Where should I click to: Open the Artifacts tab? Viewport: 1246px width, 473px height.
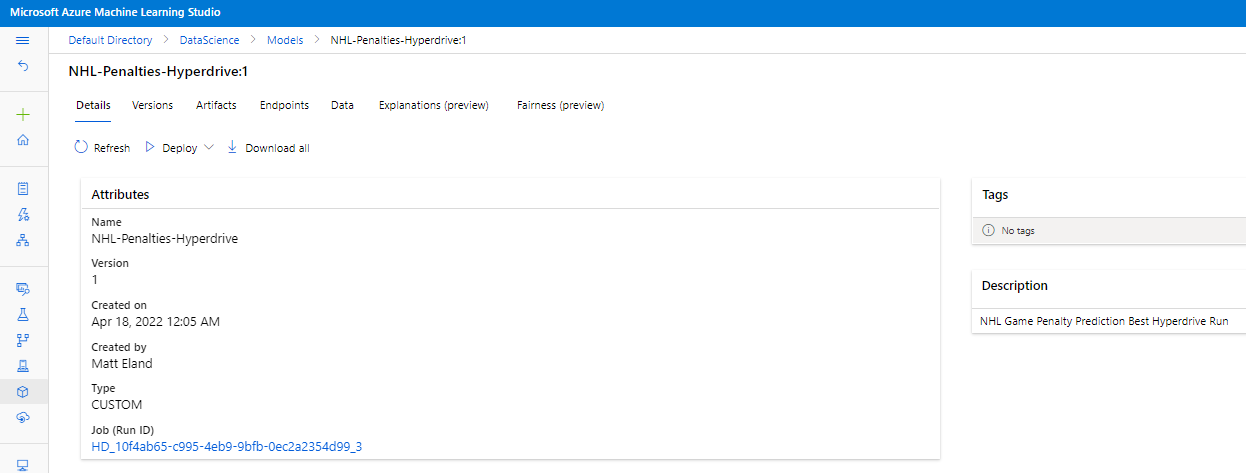(216, 105)
